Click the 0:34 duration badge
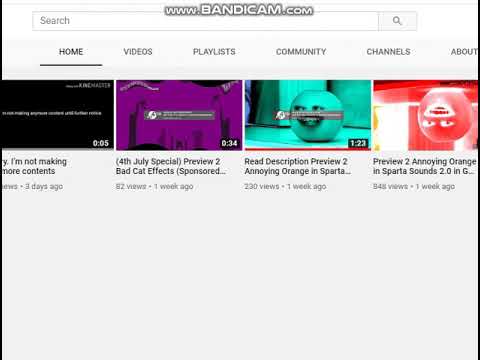Screen dimensions: 480x360 click(229, 143)
